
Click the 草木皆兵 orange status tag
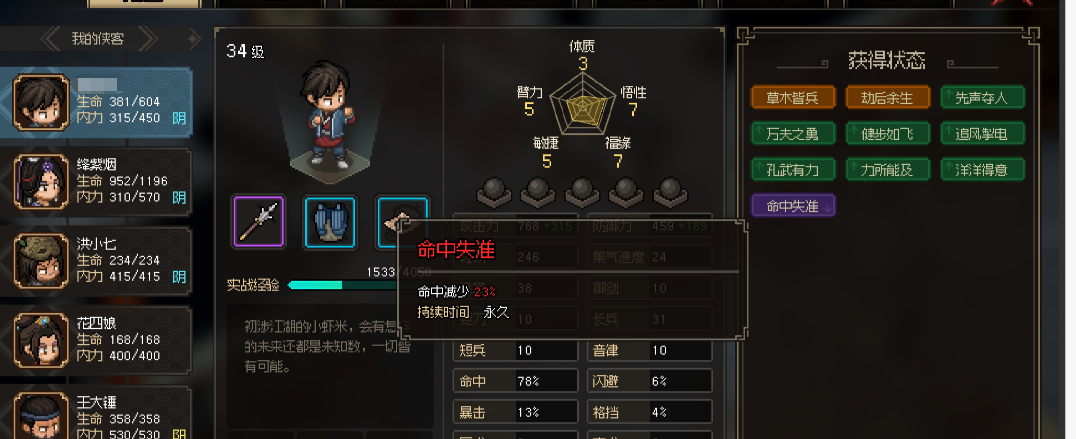793,97
